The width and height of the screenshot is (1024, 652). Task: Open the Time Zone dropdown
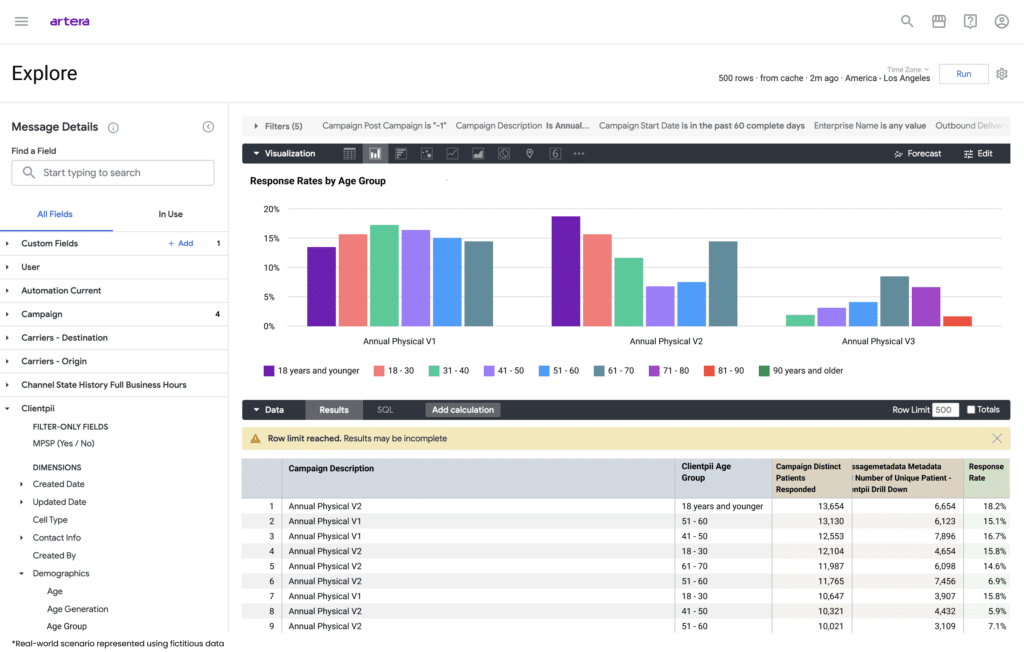tap(908, 69)
